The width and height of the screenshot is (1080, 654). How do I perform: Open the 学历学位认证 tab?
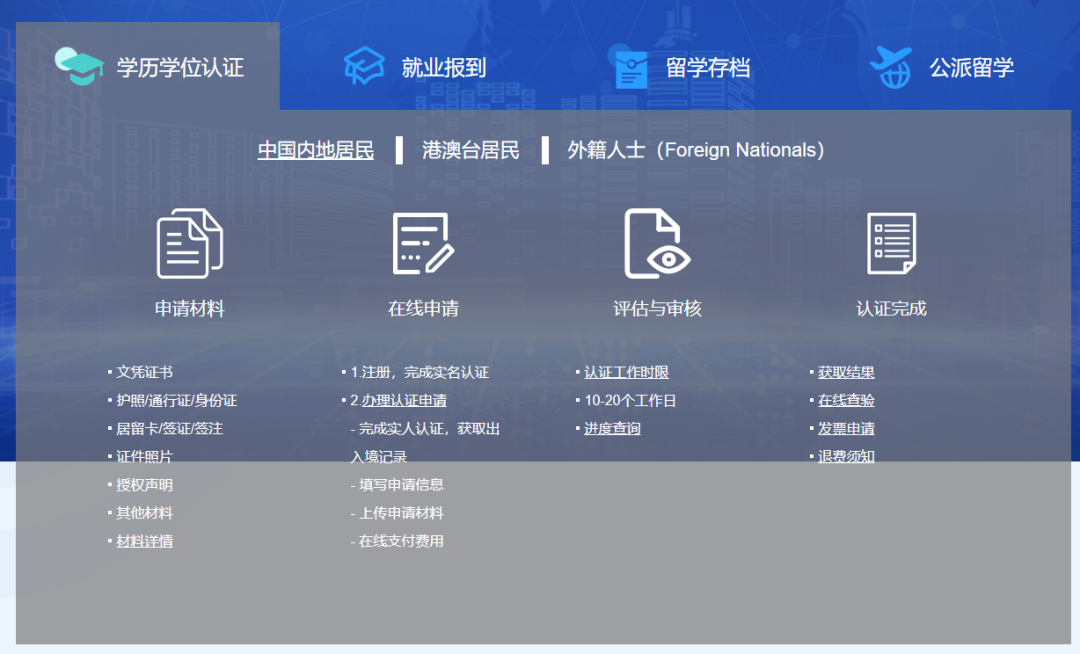147,67
